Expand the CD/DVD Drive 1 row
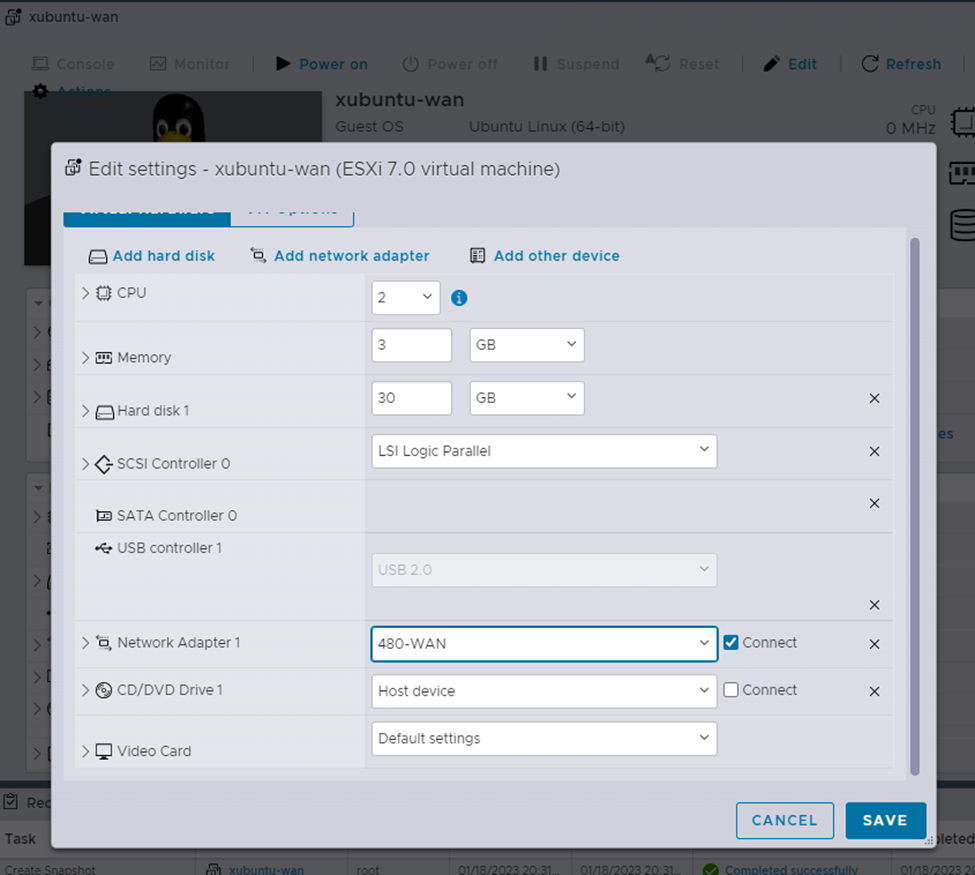The height and width of the screenshot is (875, 975). (x=85, y=690)
